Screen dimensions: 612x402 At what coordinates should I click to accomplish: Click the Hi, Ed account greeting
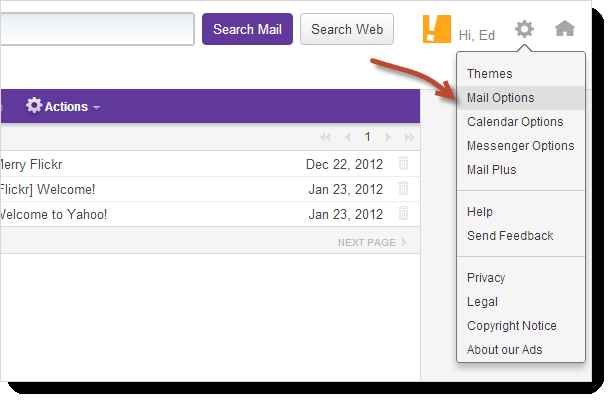click(x=477, y=35)
